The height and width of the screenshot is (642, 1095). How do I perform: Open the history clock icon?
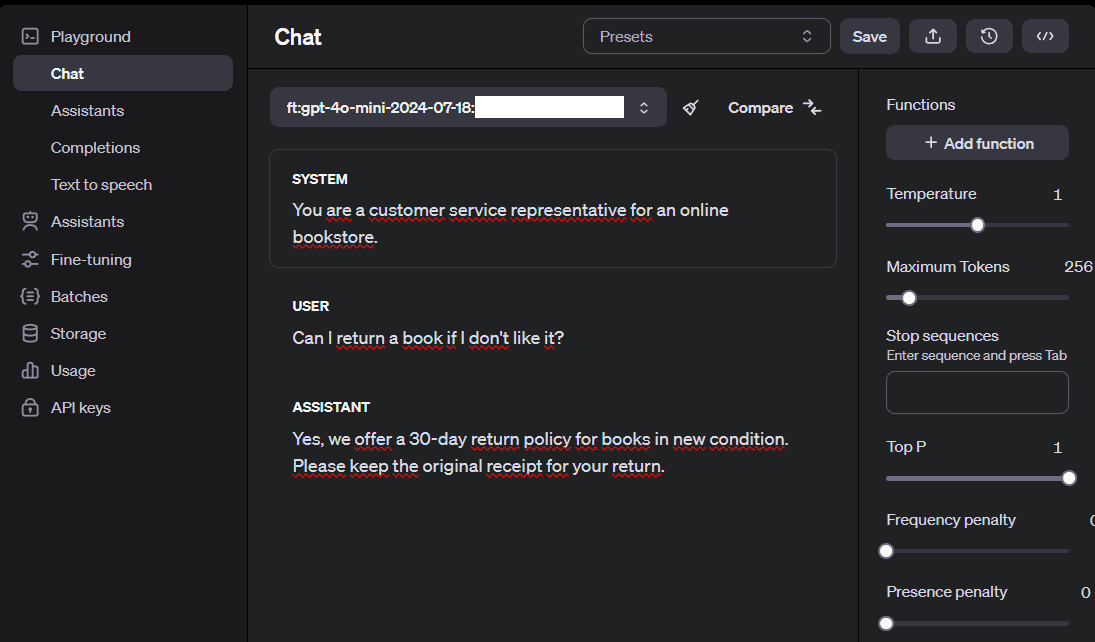point(989,36)
